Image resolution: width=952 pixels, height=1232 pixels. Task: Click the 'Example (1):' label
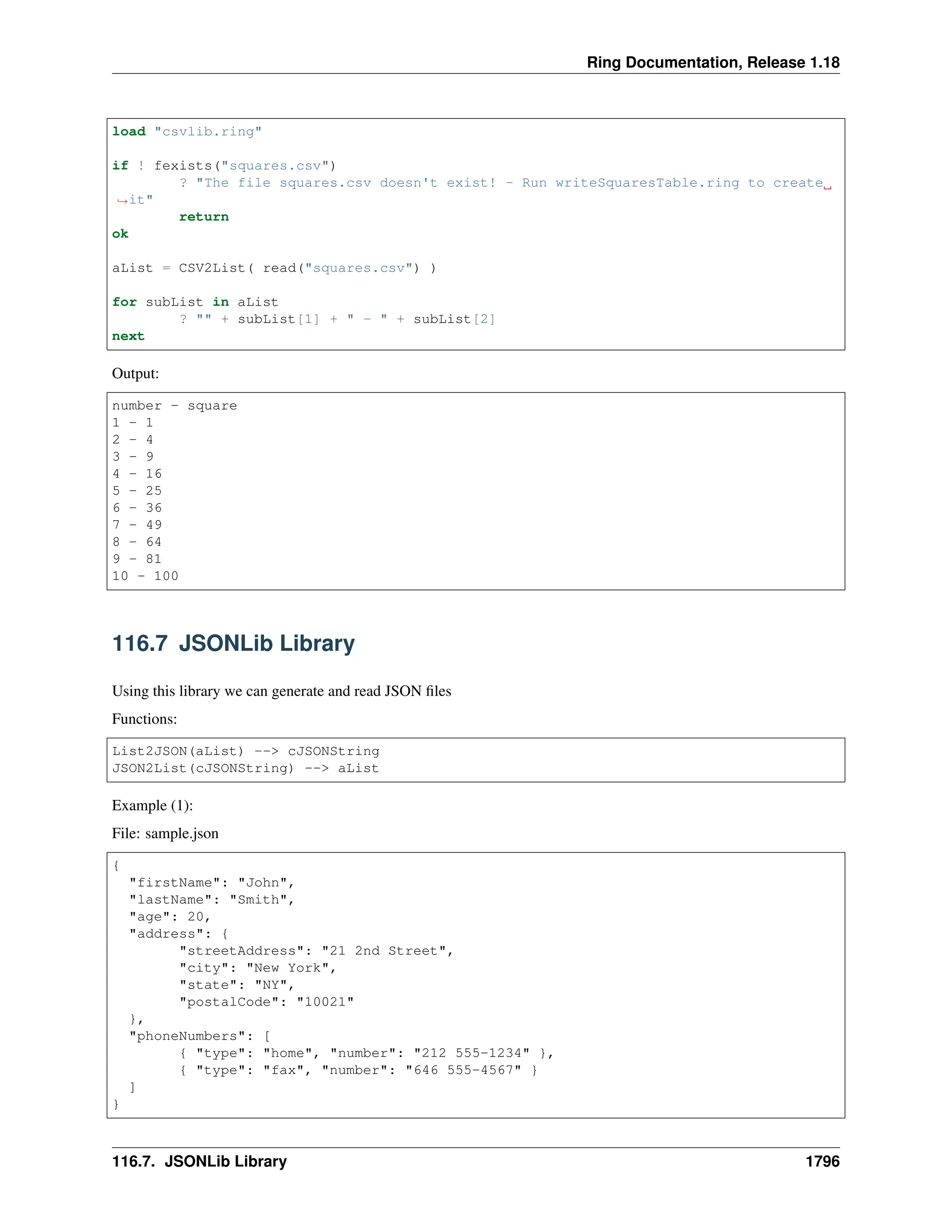152,806
